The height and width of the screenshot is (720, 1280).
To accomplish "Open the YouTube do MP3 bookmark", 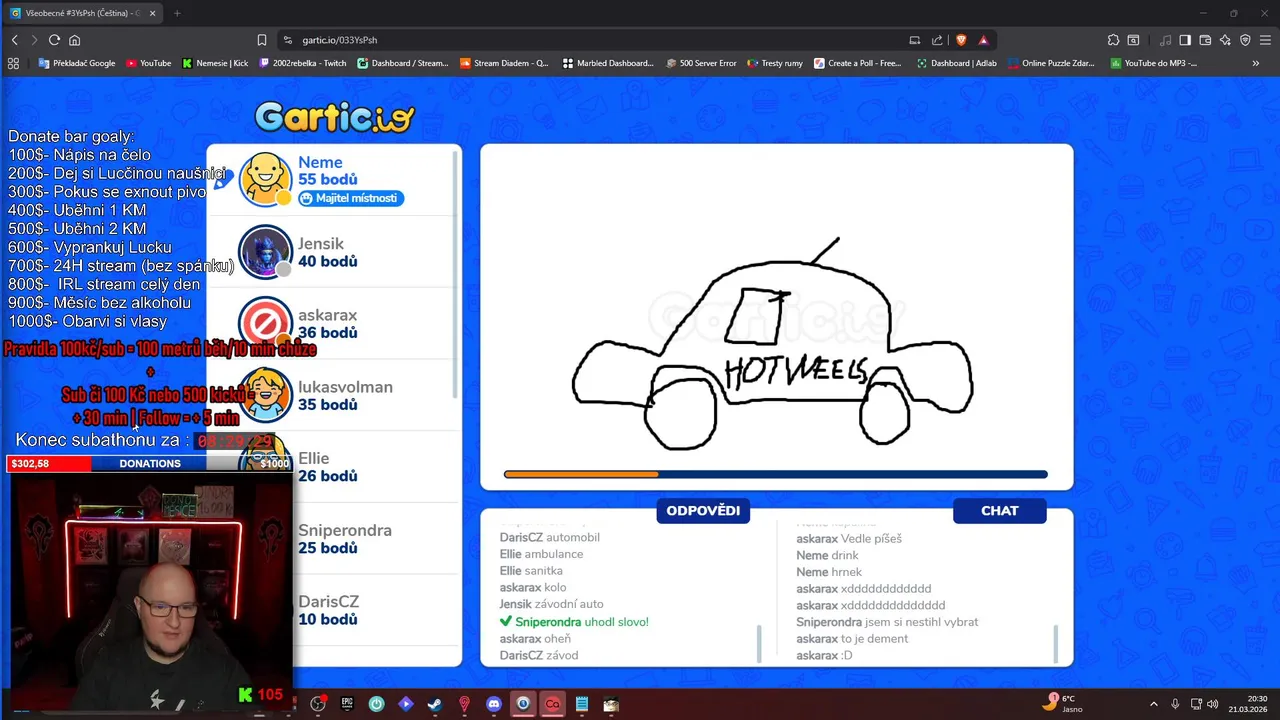I will tap(1153, 63).
